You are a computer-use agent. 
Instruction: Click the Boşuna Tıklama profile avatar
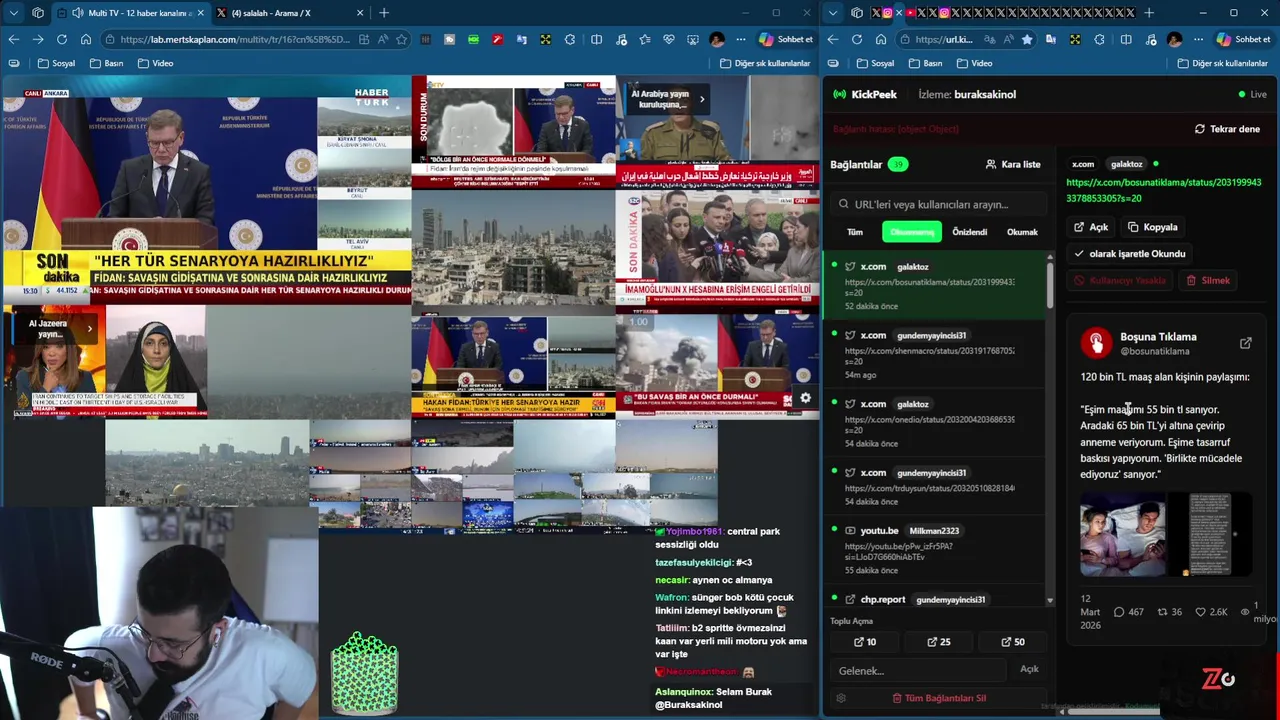pos(1096,343)
